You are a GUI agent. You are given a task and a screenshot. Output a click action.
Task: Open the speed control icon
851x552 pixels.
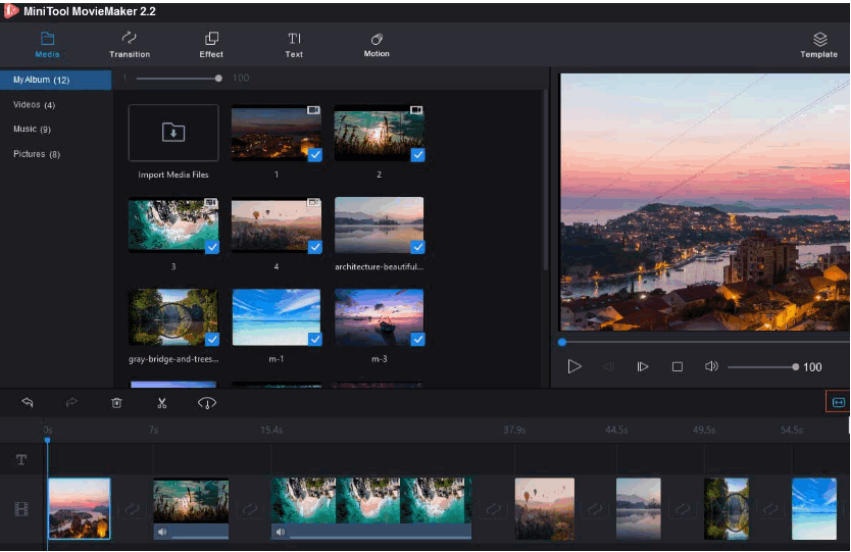coord(207,403)
